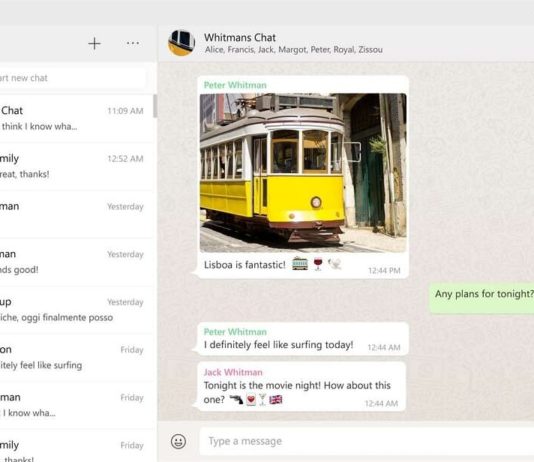Viewport: 534px width, 462px height.
Task: Open the Whitmans Chat group avatar
Action: [182, 43]
